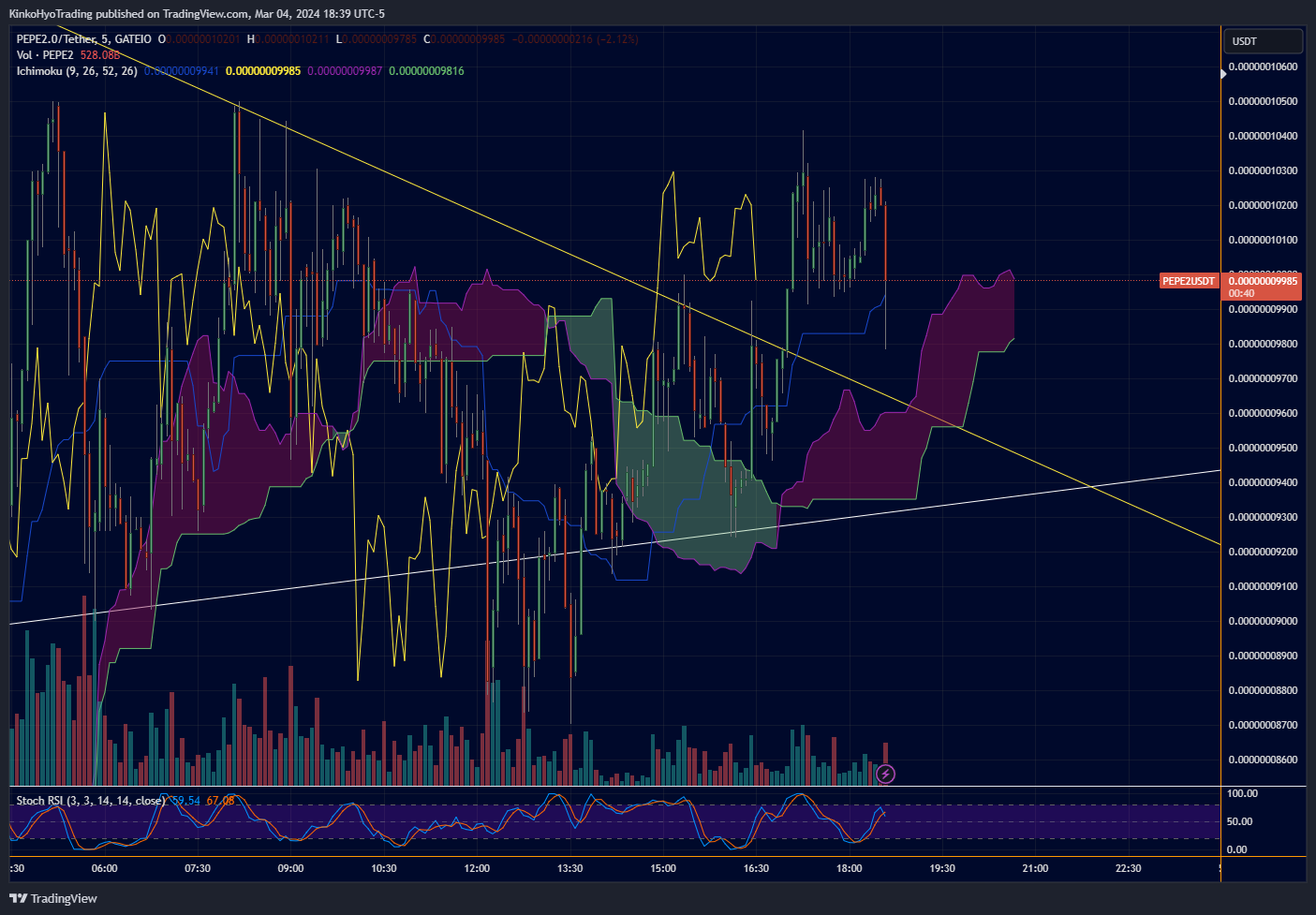Click the PEPE2.0/Tether, 5, GATEIO symbol legend

84,39
